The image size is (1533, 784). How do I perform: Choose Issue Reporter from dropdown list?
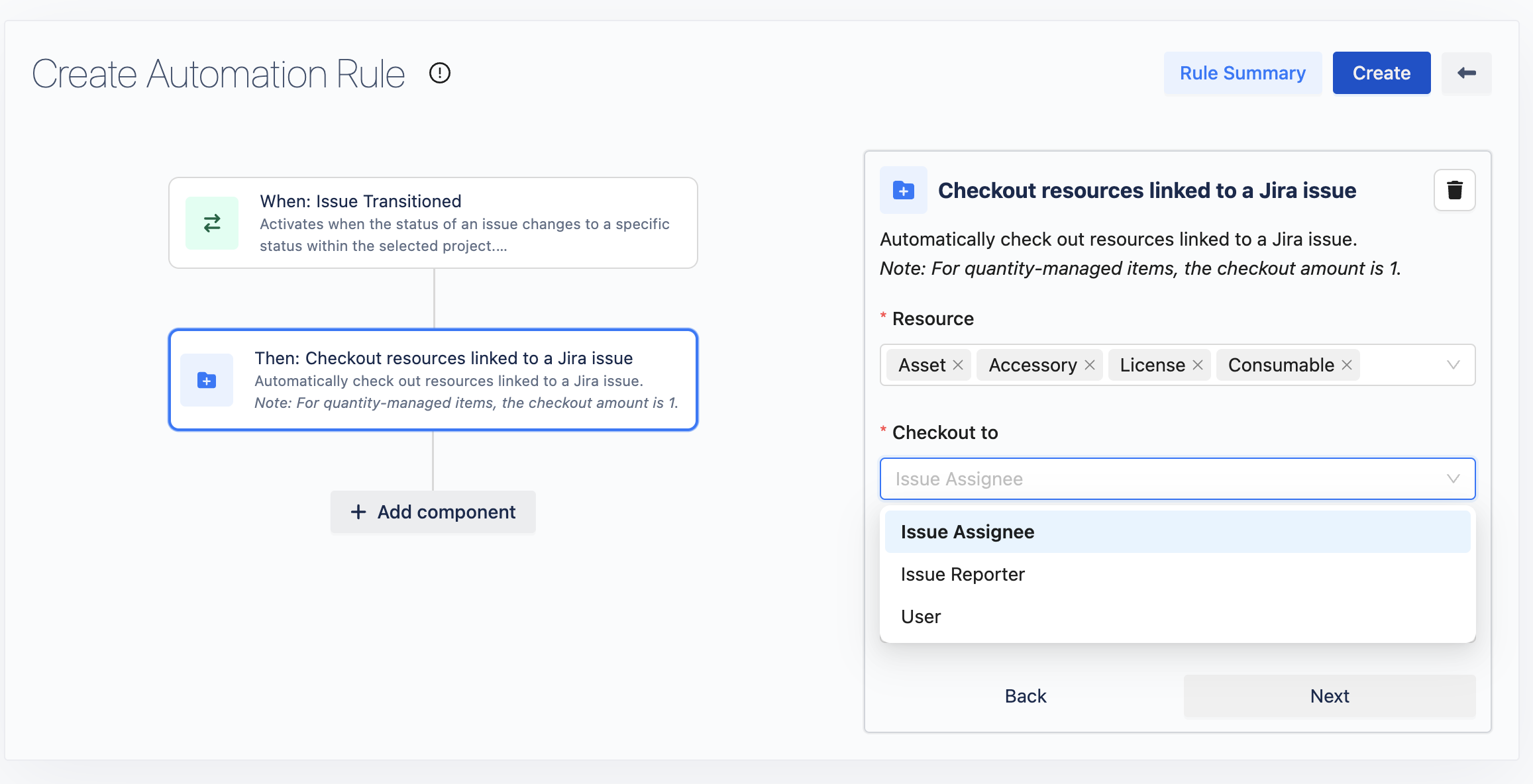coord(963,574)
